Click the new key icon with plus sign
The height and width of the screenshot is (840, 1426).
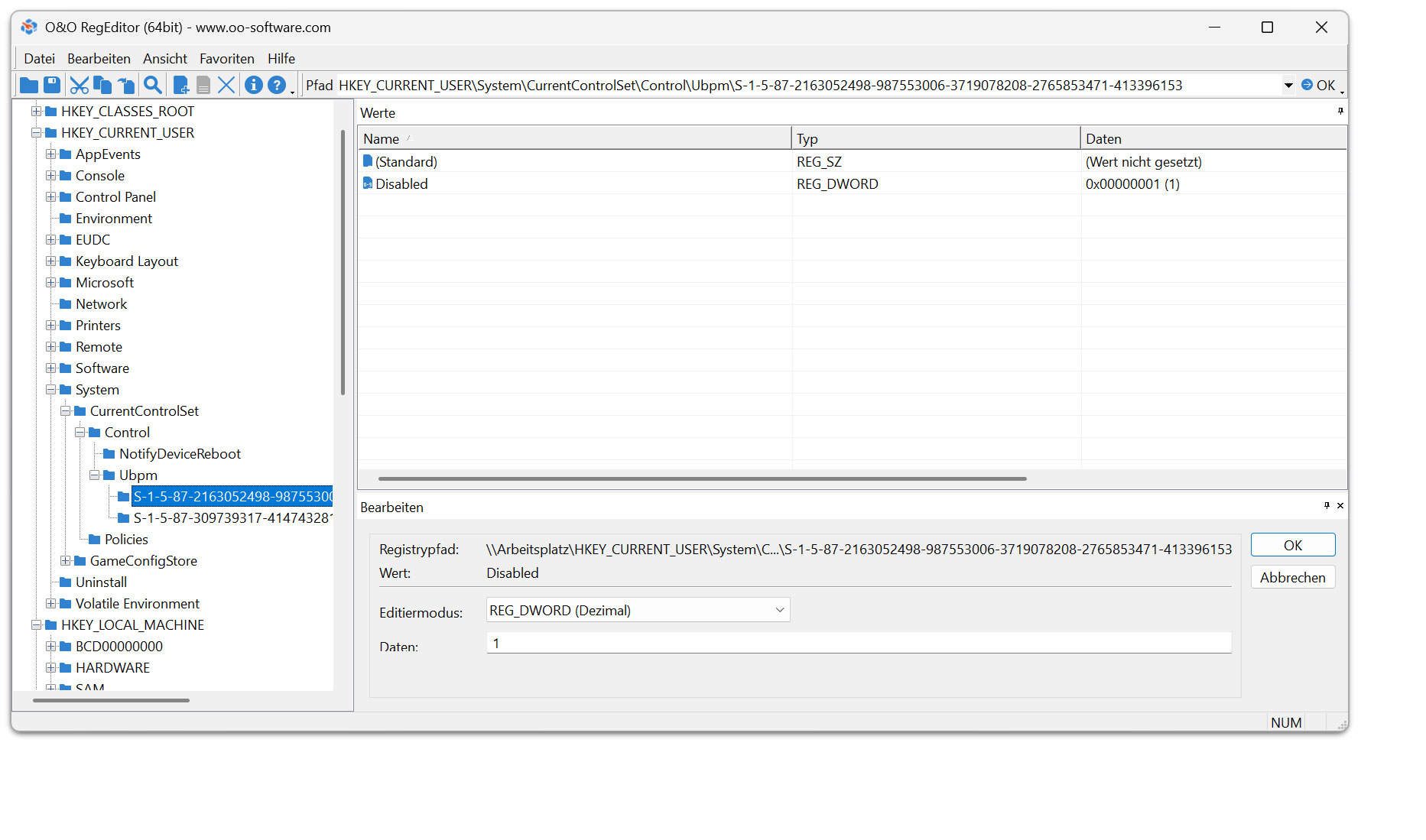click(180, 85)
